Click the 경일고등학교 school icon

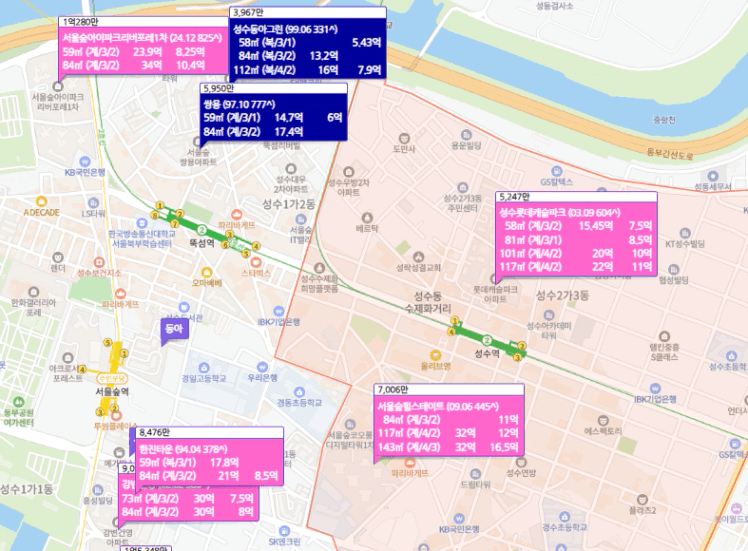pyautogui.click(x=204, y=368)
